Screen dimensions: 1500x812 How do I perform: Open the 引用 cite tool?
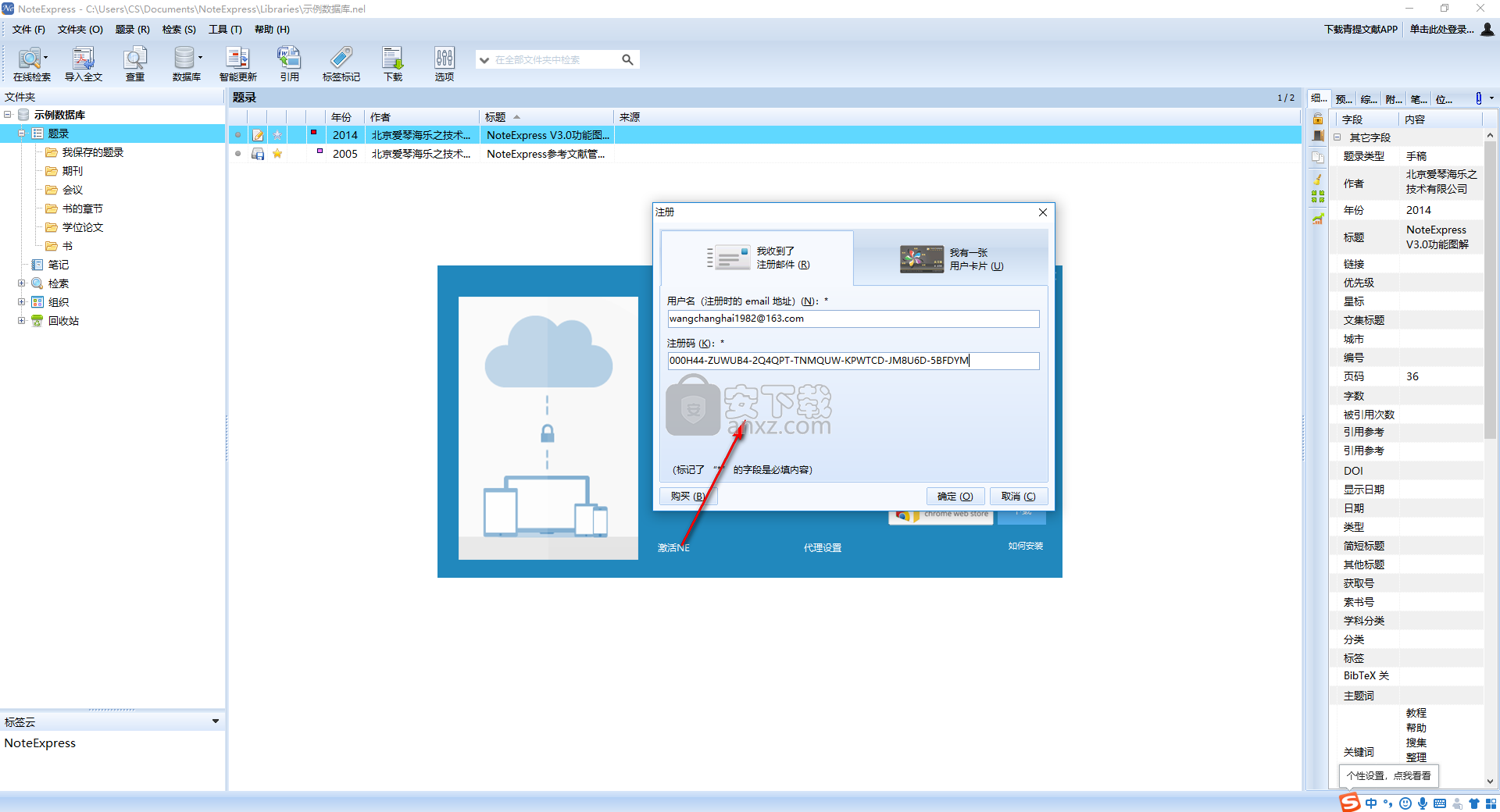289,63
